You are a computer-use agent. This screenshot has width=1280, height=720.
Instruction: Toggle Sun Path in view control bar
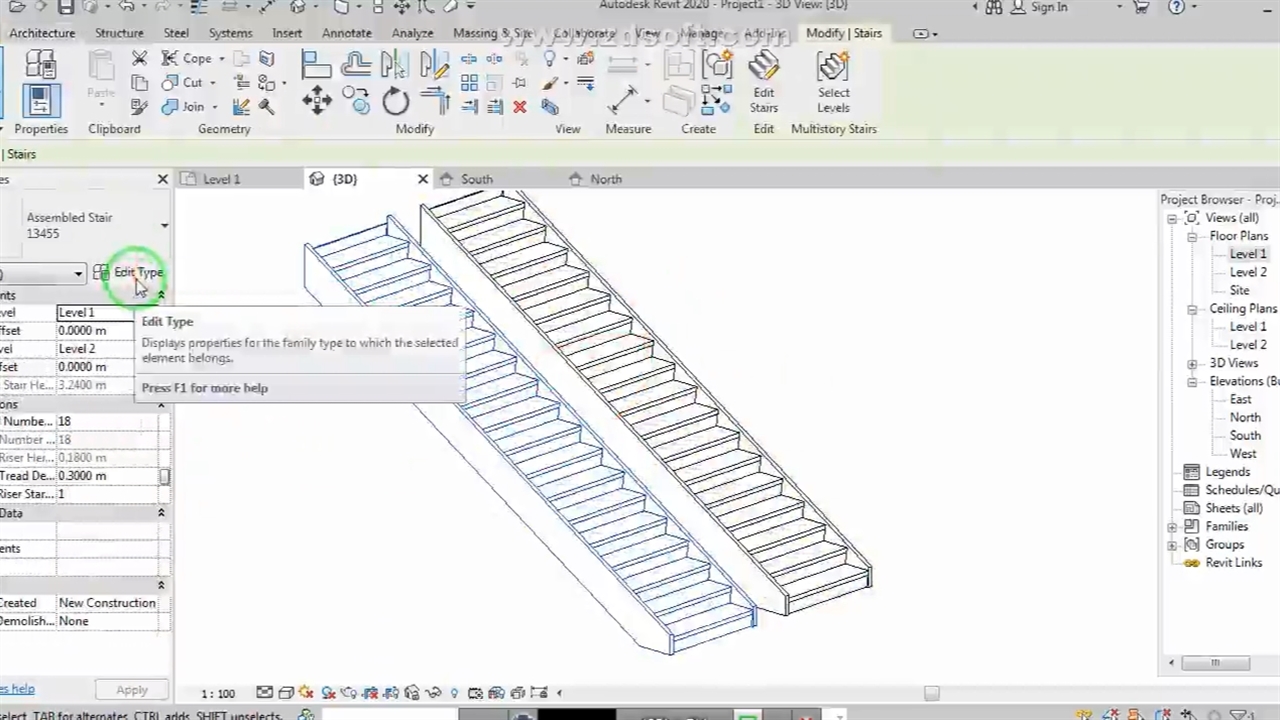(306, 692)
